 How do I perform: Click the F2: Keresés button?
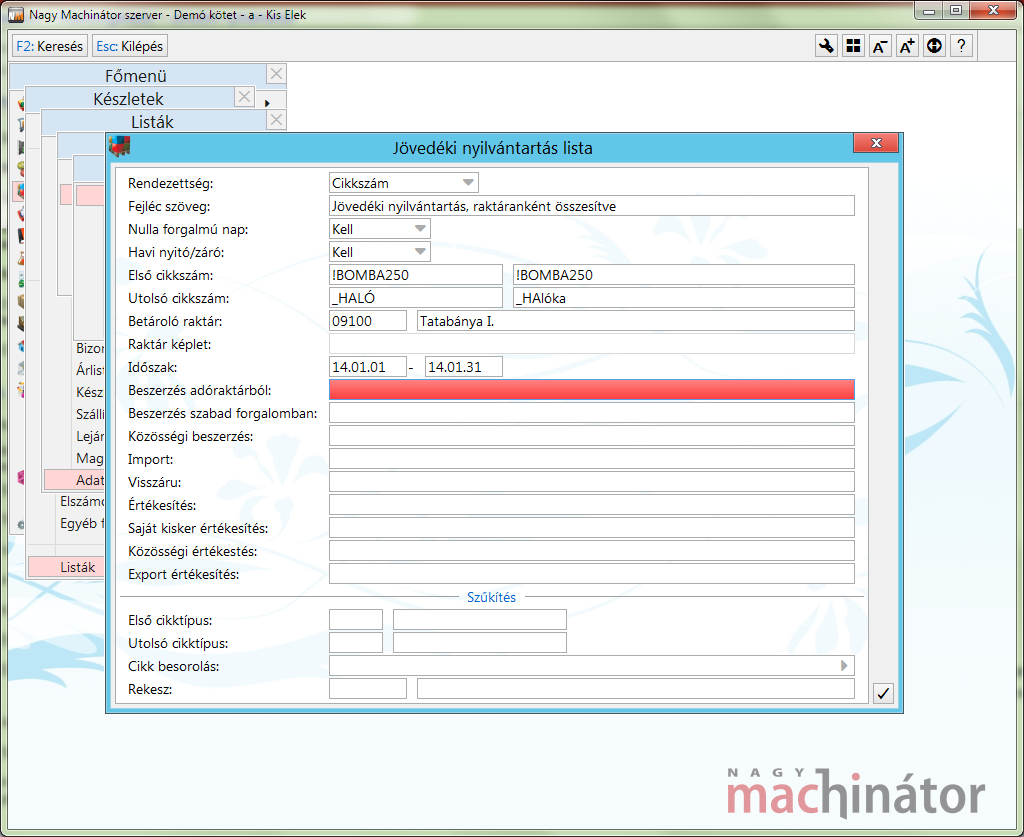click(50, 46)
